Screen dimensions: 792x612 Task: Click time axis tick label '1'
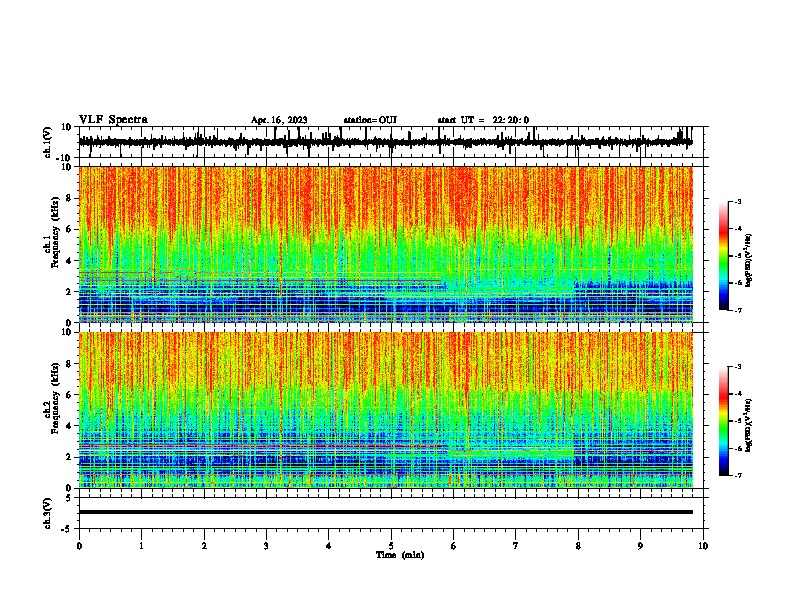(141, 546)
